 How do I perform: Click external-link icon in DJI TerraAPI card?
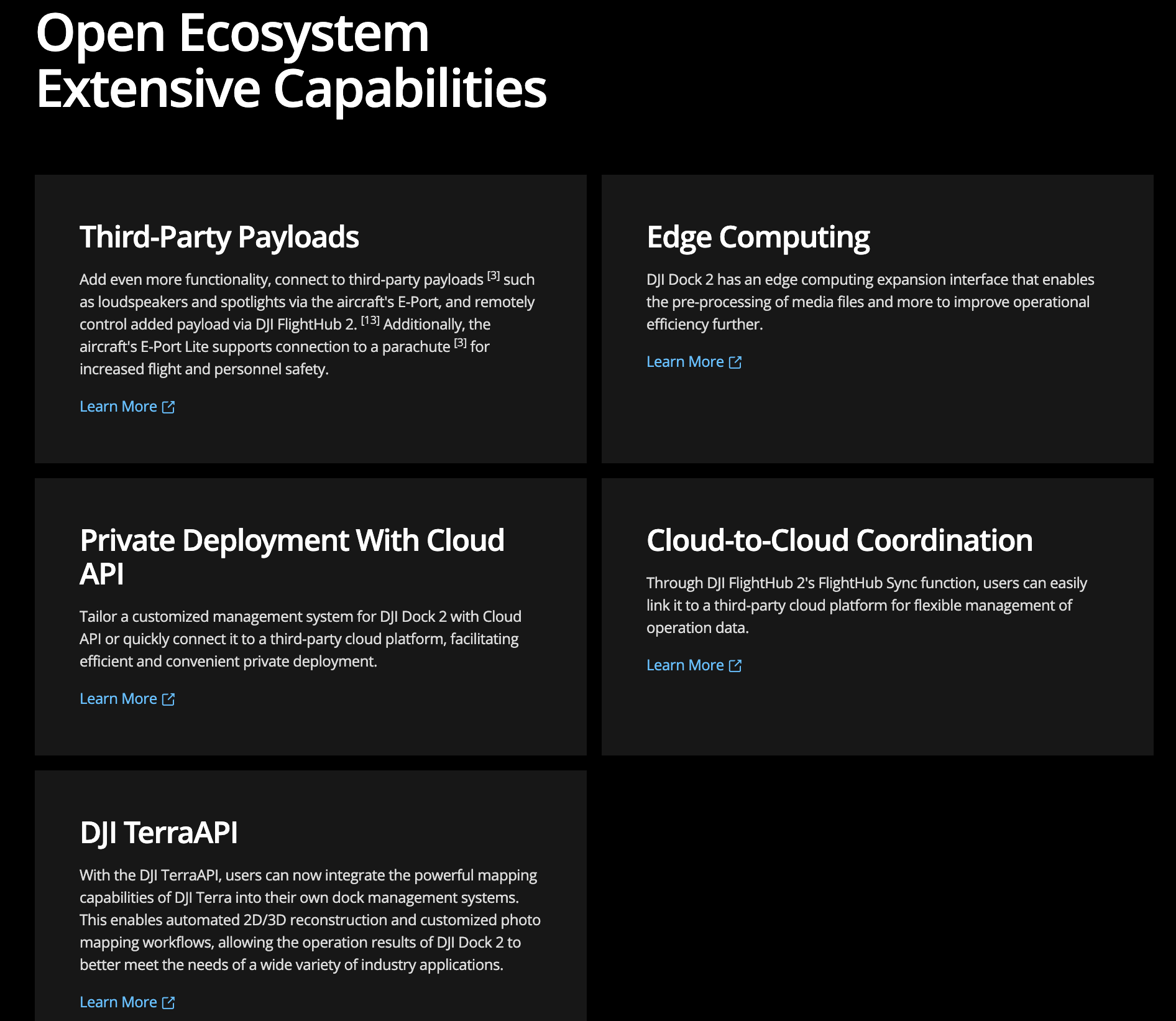point(168,1002)
